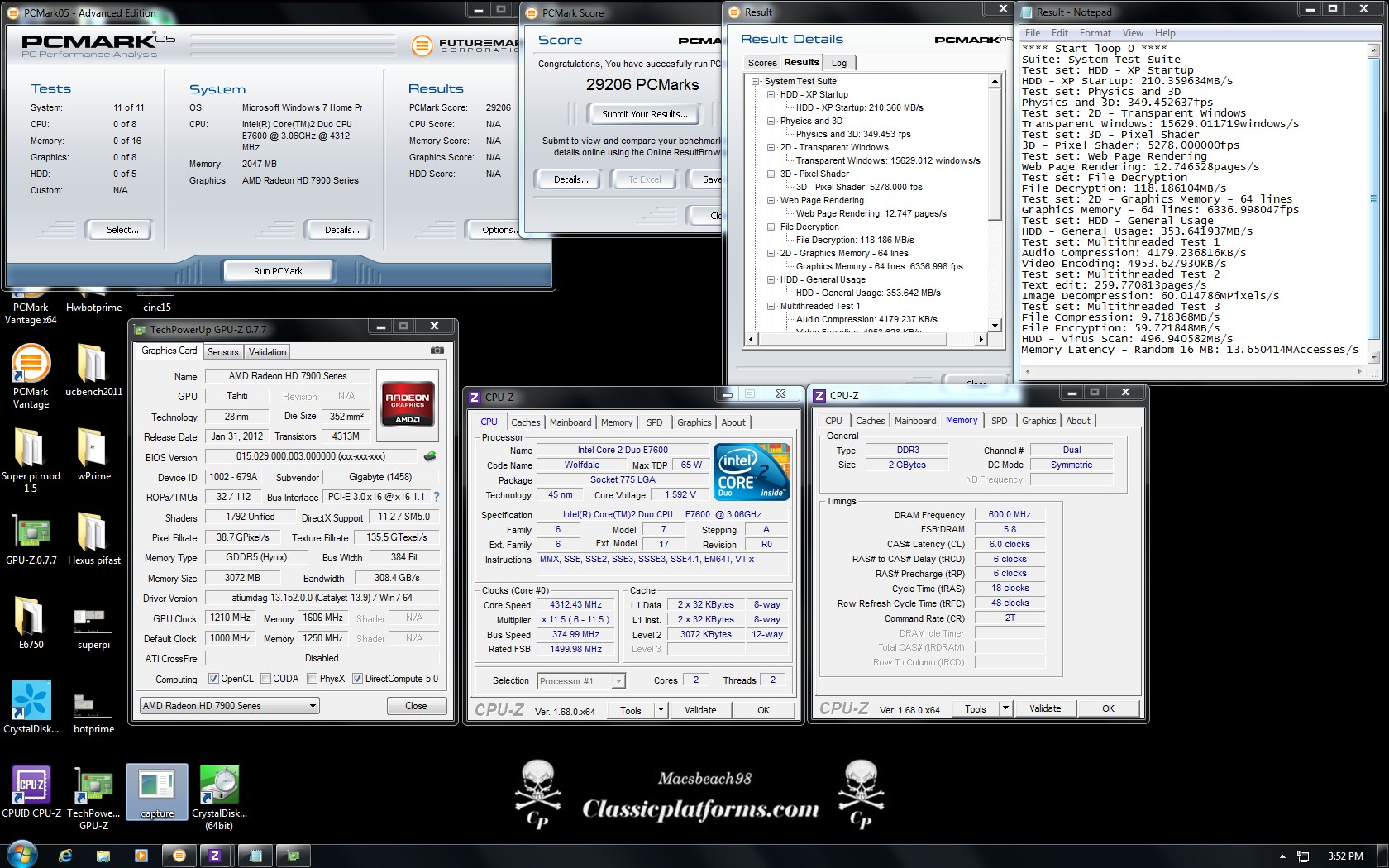Launch the CrystalDisk desktop shortcut with blue icon
The height and width of the screenshot is (868, 1389).
click(31, 708)
